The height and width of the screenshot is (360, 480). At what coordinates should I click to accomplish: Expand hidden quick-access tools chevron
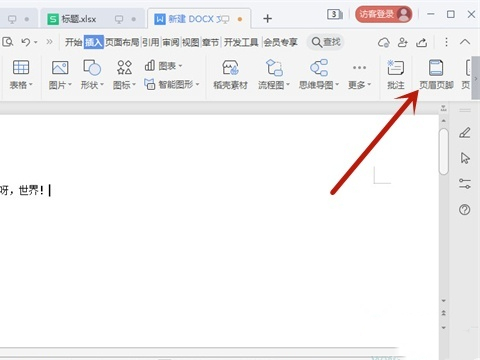pyautogui.click(x=49, y=42)
